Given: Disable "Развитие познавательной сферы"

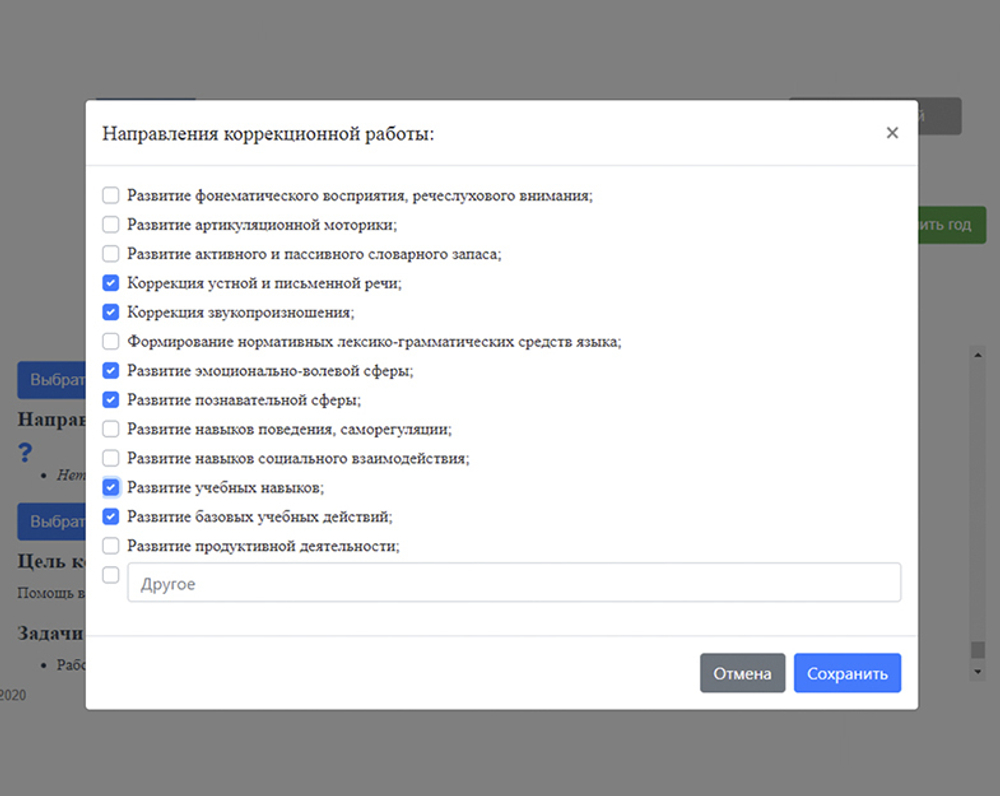Looking at the screenshot, I should 110,399.
